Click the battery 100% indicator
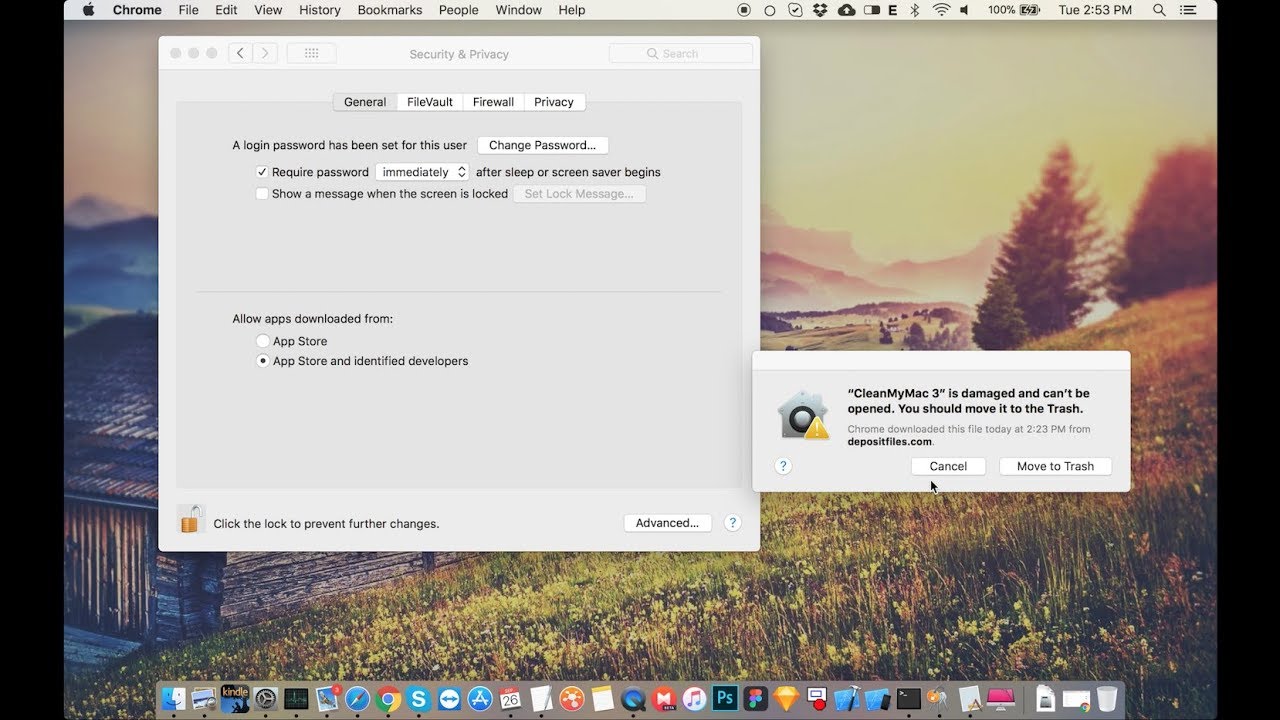The height and width of the screenshot is (720, 1280). point(1014,10)
